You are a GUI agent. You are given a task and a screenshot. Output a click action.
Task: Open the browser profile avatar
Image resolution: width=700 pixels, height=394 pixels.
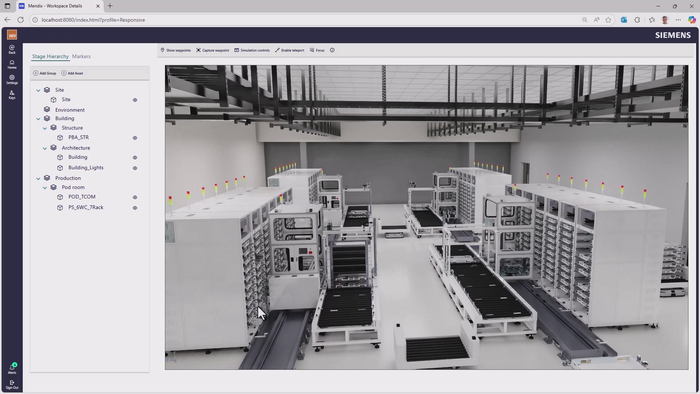665,20
